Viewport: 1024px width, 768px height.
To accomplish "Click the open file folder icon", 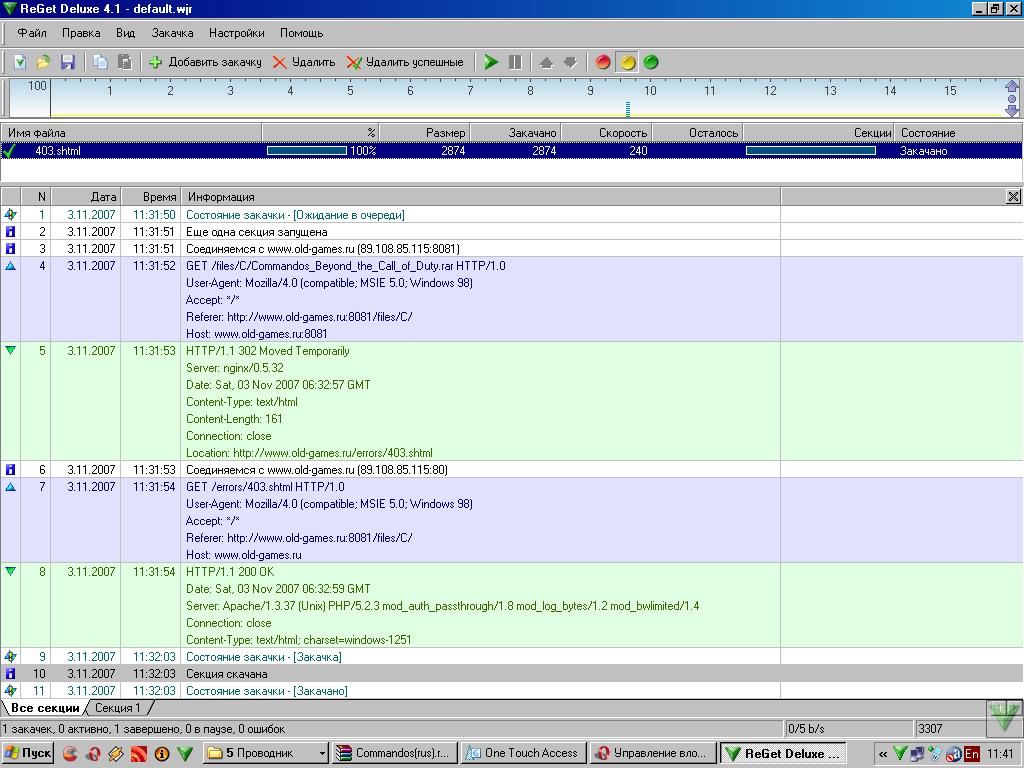I will point(43,62).
